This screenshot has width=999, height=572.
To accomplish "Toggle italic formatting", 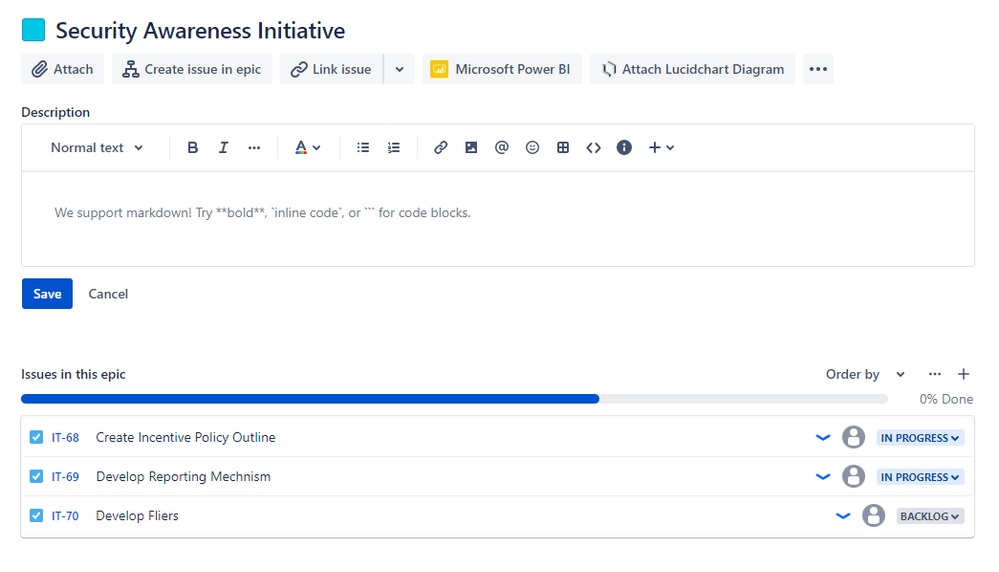I will [x=223, y=148].
